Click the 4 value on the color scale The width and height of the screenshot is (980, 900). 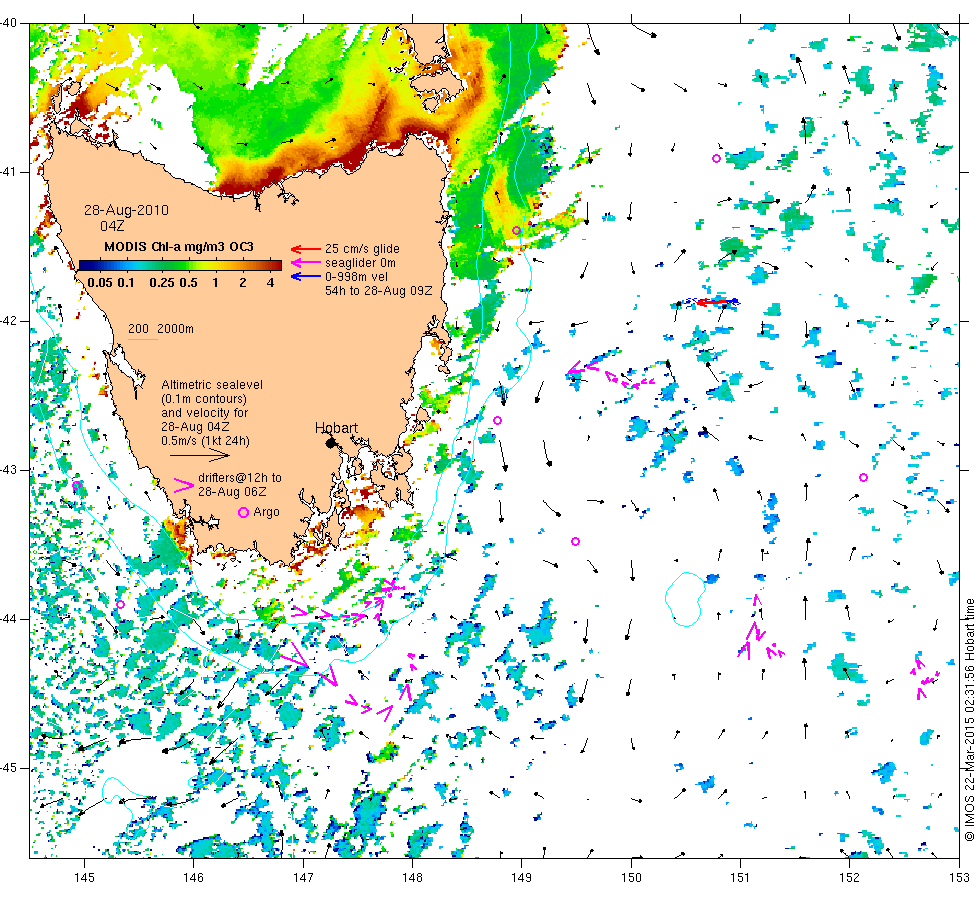pos(271,282)
